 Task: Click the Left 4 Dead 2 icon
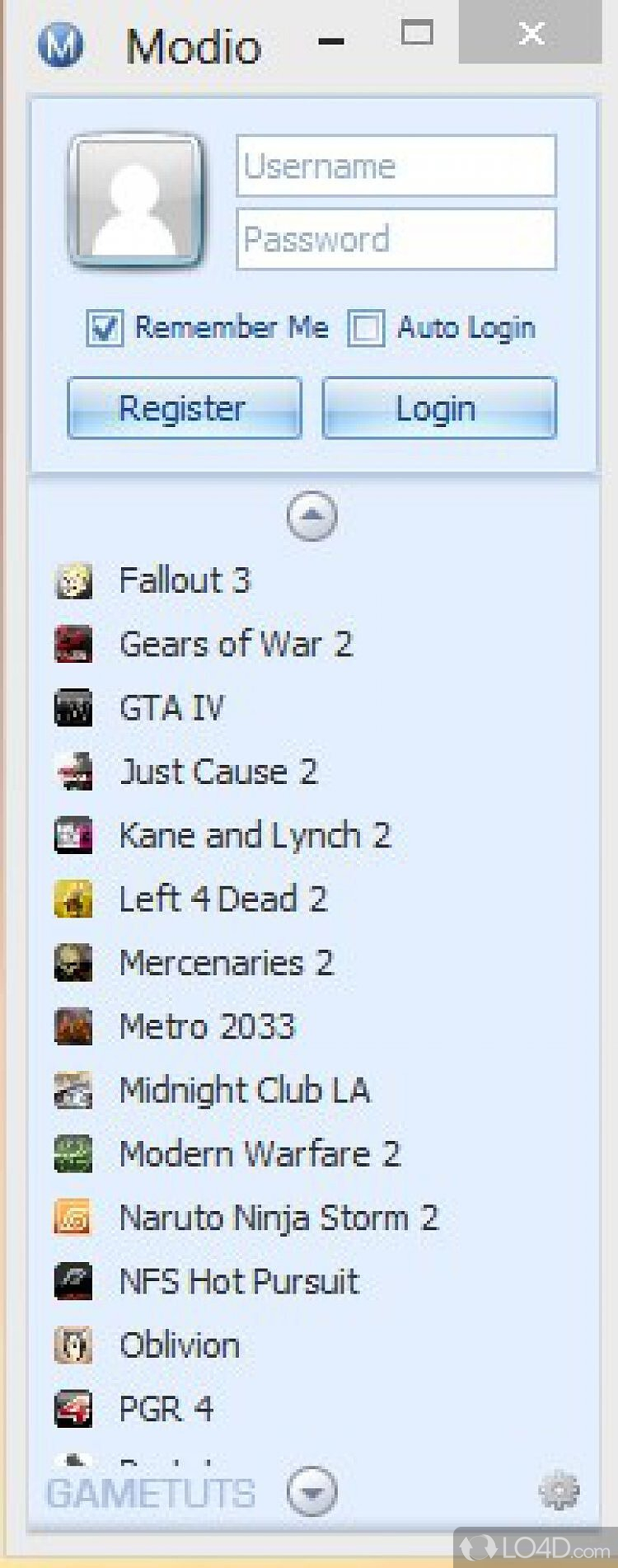tap(73, 899)
